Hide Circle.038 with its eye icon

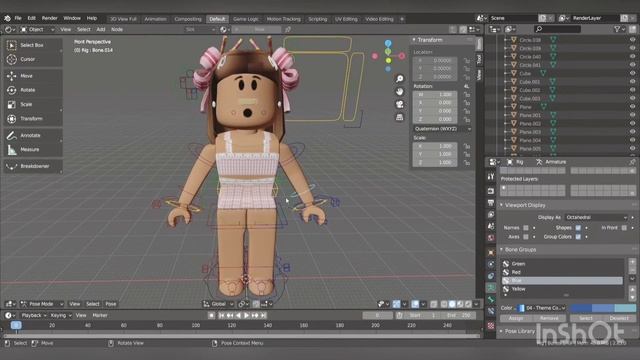click(632, 40)
